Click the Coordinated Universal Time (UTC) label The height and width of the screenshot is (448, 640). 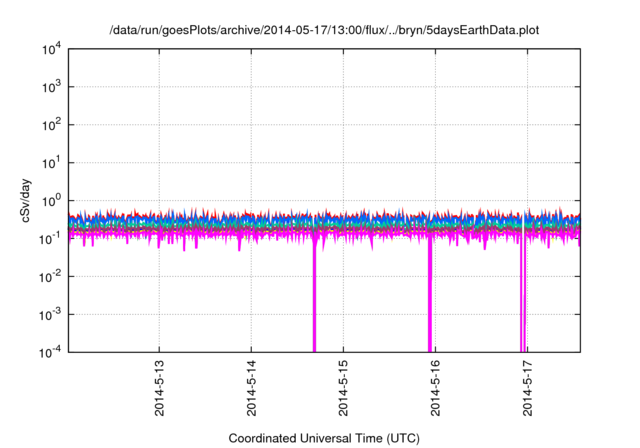coord(324,438)
